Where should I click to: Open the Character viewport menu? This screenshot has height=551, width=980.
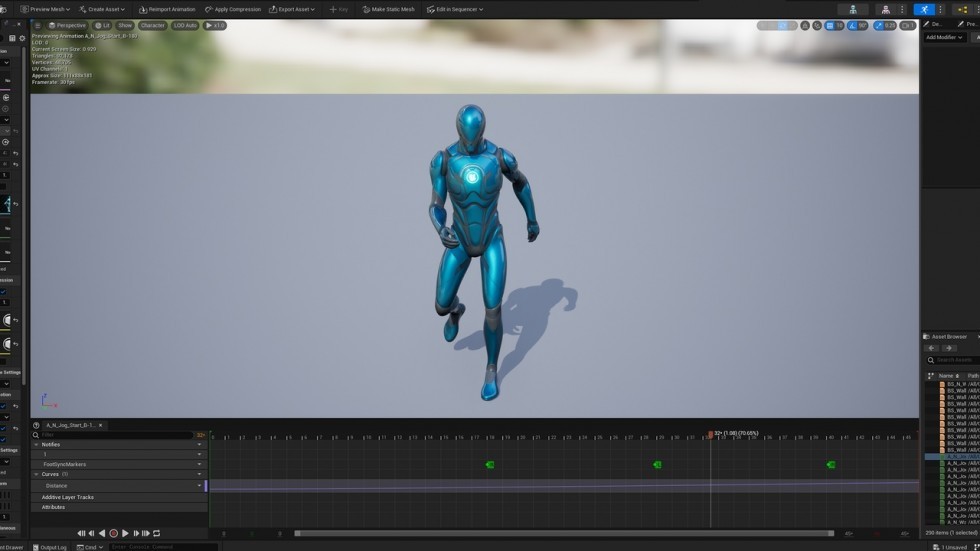tap(152, 26)
